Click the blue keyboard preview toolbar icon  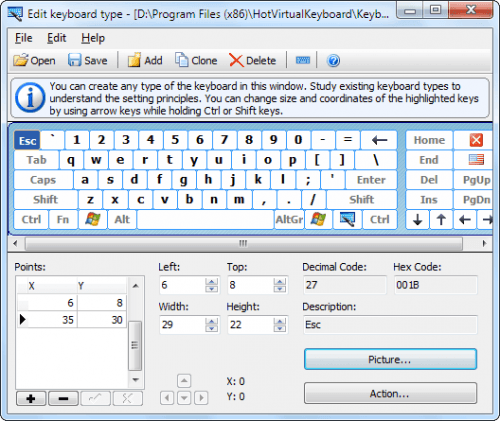303,61
